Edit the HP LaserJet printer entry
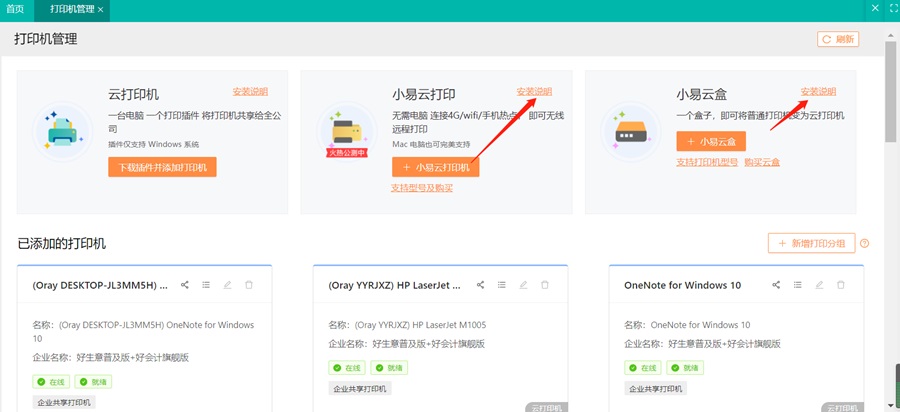Viewport: 900px width, 412px height. click(x=523, y=285)
